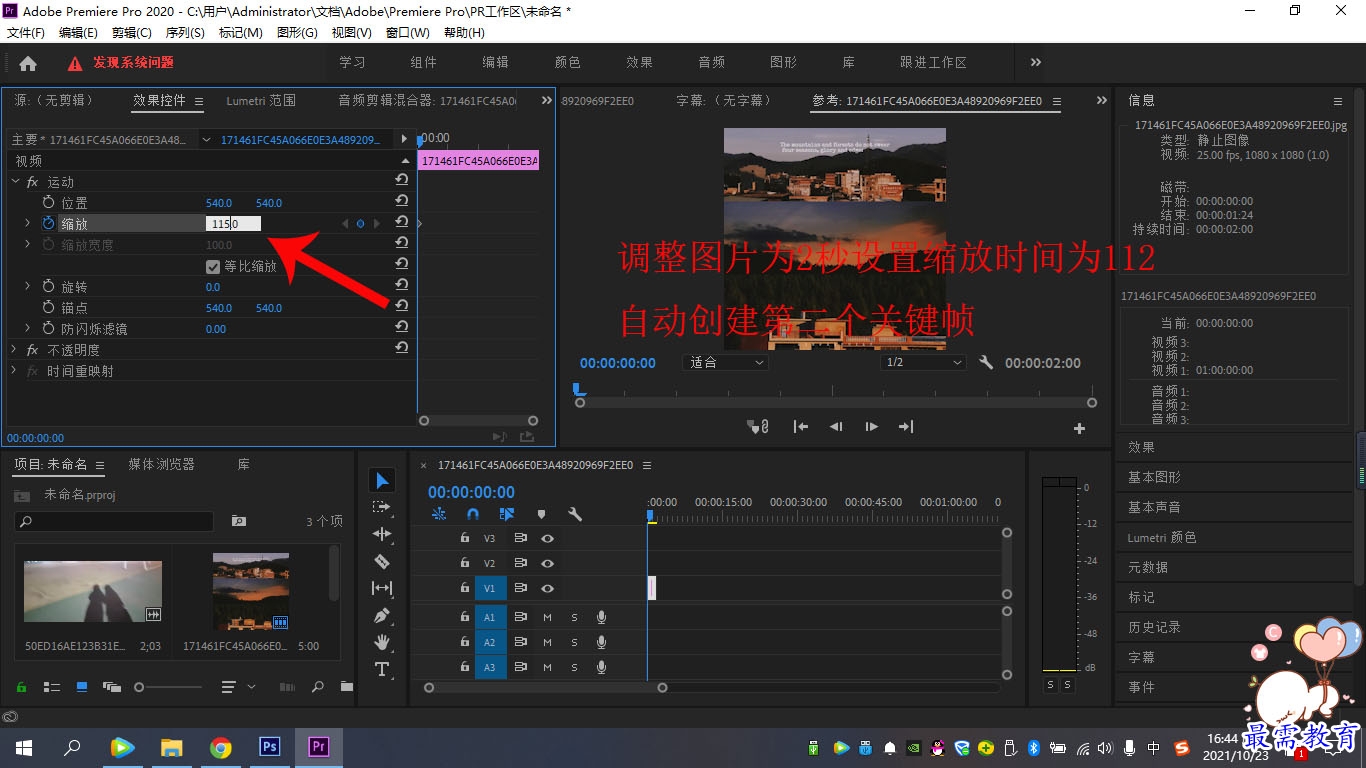Show more workspaces overflow chevrons
This screenshot has height=768, width=1366.
(x=1036, y=62)
